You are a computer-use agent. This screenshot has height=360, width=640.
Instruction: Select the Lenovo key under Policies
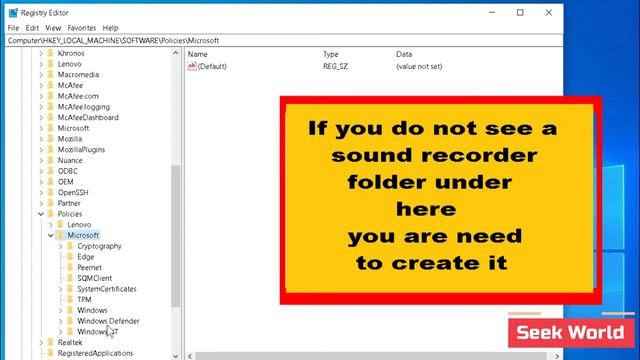click(x=79, y=224)
